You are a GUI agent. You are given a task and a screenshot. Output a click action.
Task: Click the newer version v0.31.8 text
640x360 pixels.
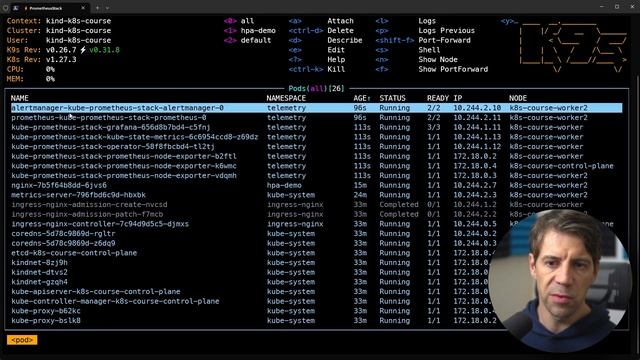coord(104,50)
